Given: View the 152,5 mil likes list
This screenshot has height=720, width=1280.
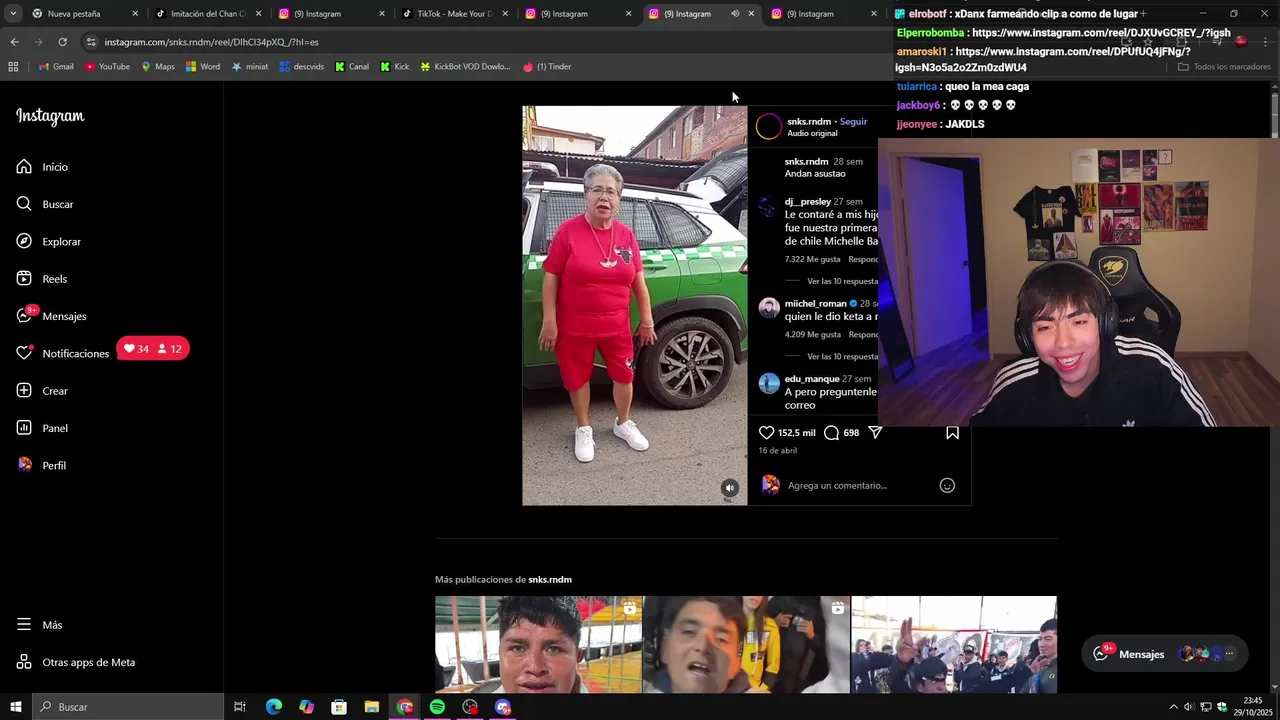Looking at the screenshot, I should [x=797, y=433].
